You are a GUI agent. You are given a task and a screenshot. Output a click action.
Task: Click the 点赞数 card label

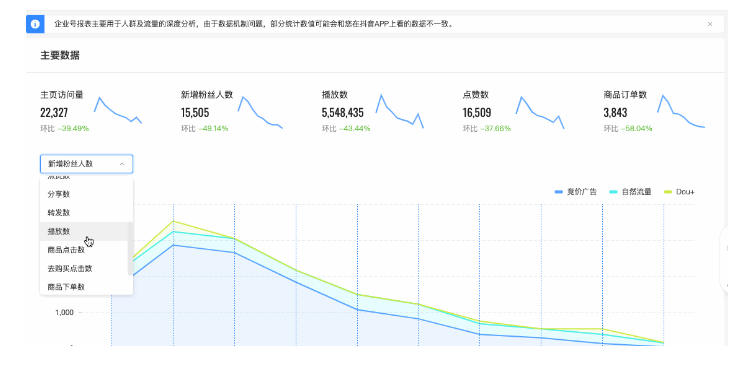point(475,95)
